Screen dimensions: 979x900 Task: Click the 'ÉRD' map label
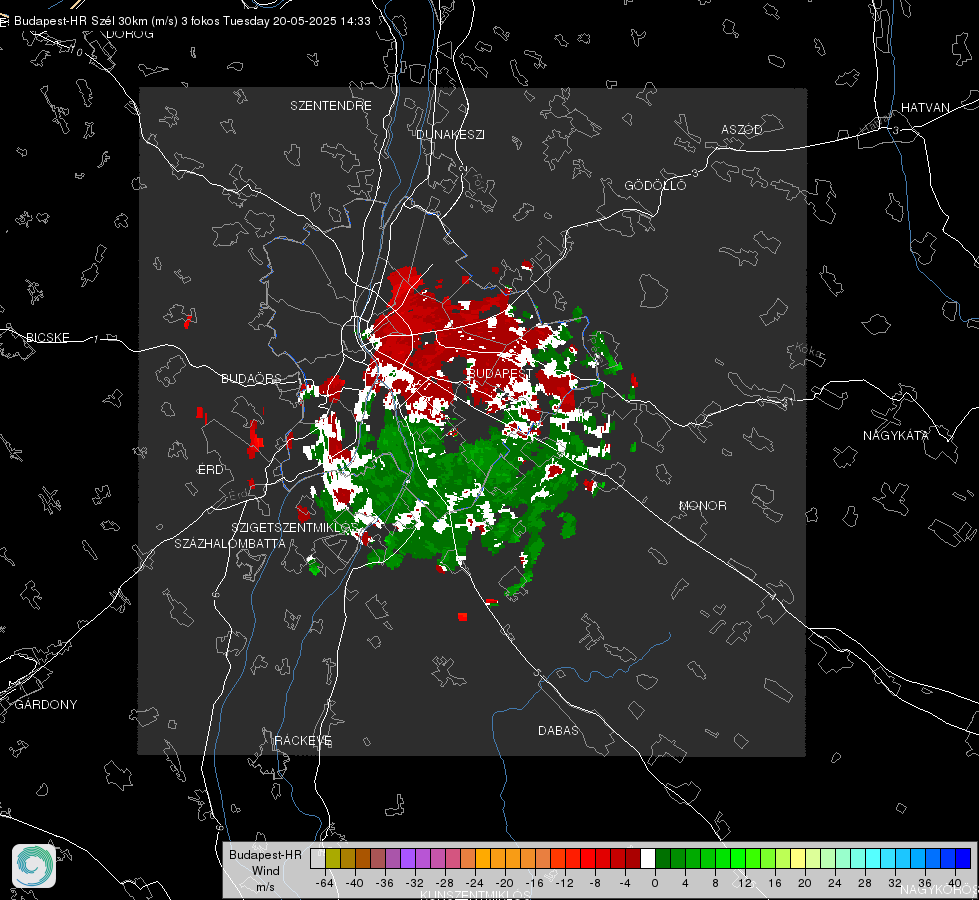click(210, 470)
